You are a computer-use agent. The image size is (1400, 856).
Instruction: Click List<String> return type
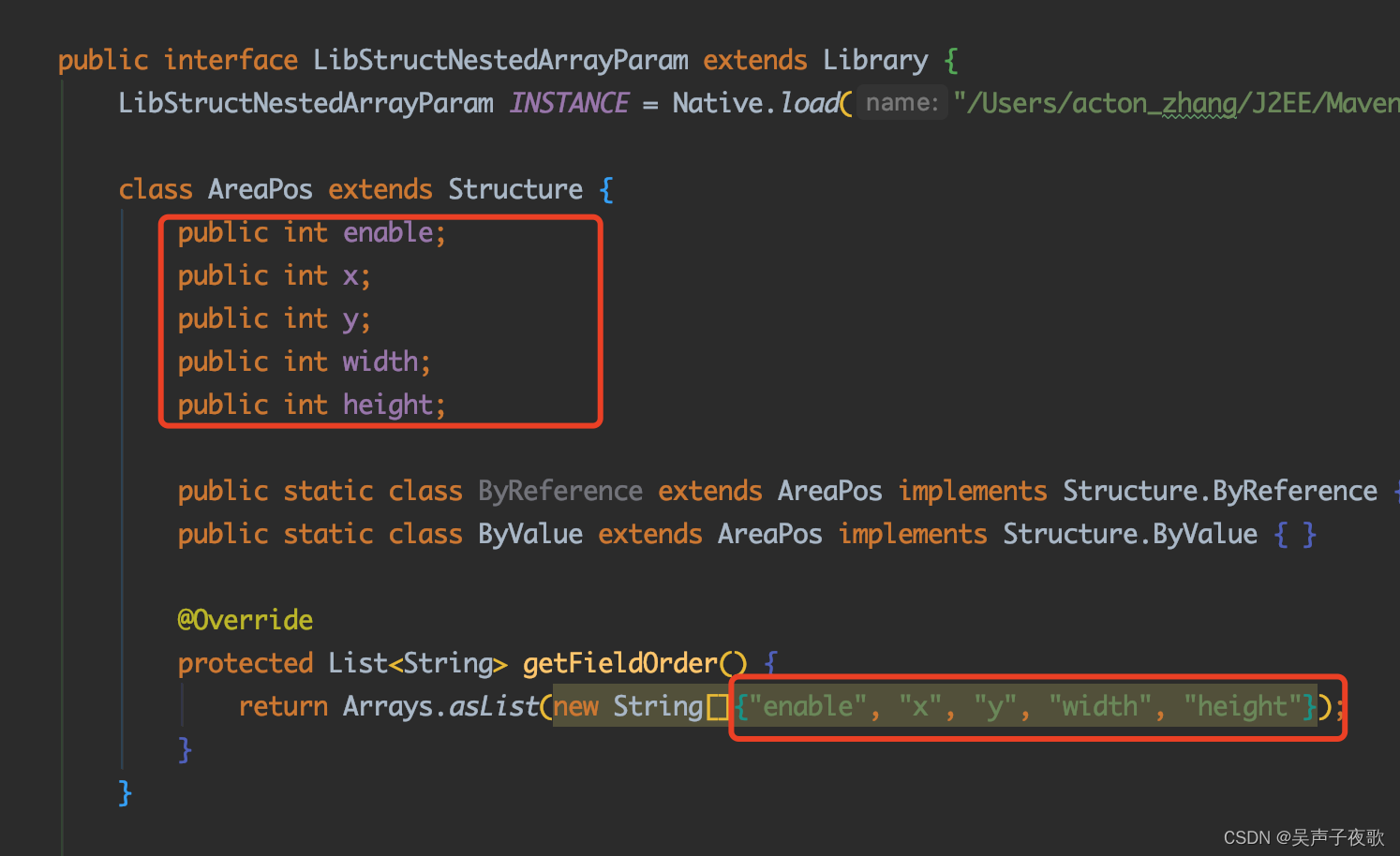pos(418,663)
